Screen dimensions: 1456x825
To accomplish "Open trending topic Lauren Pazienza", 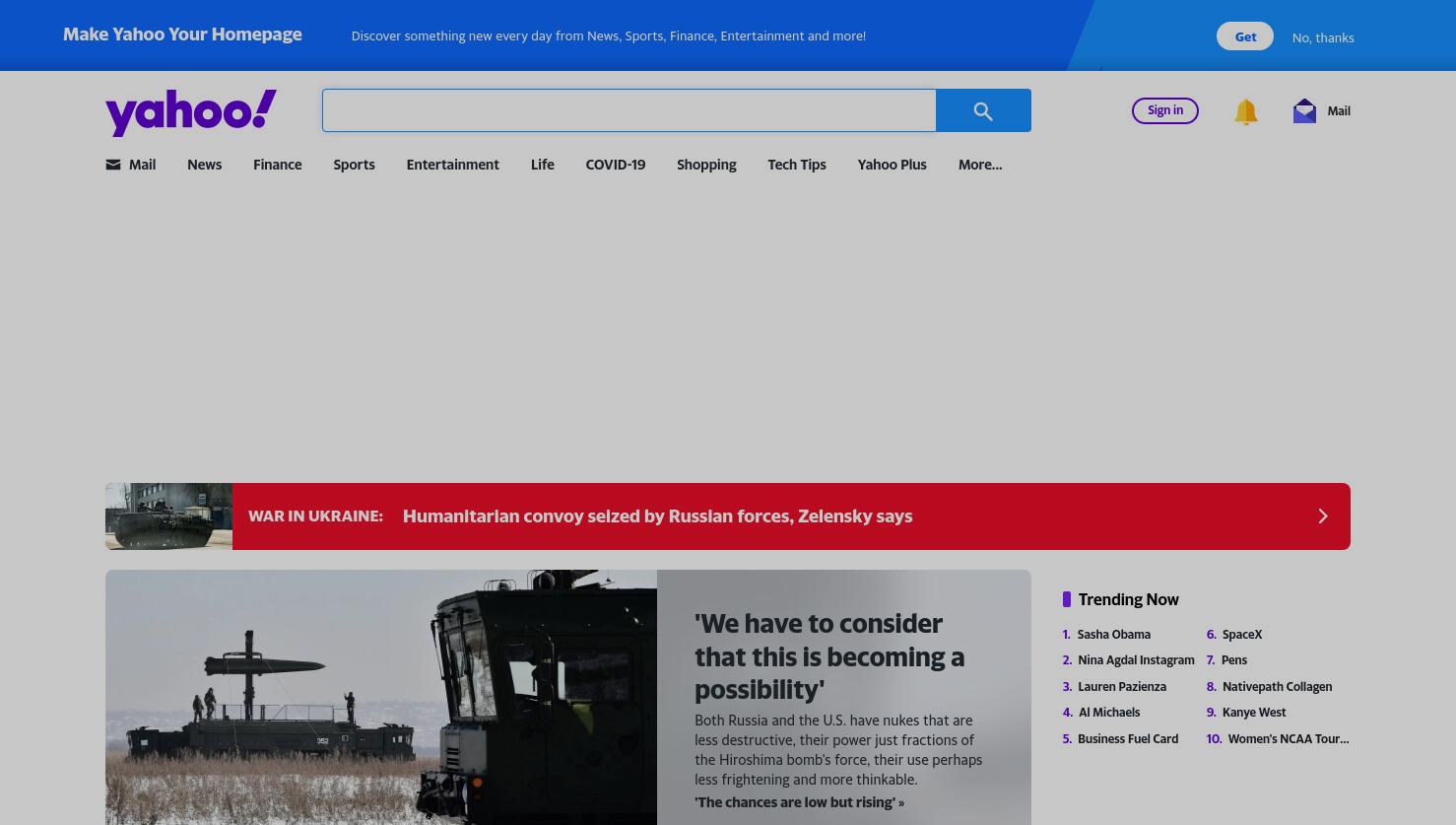I will click(x=1121, y=687).
